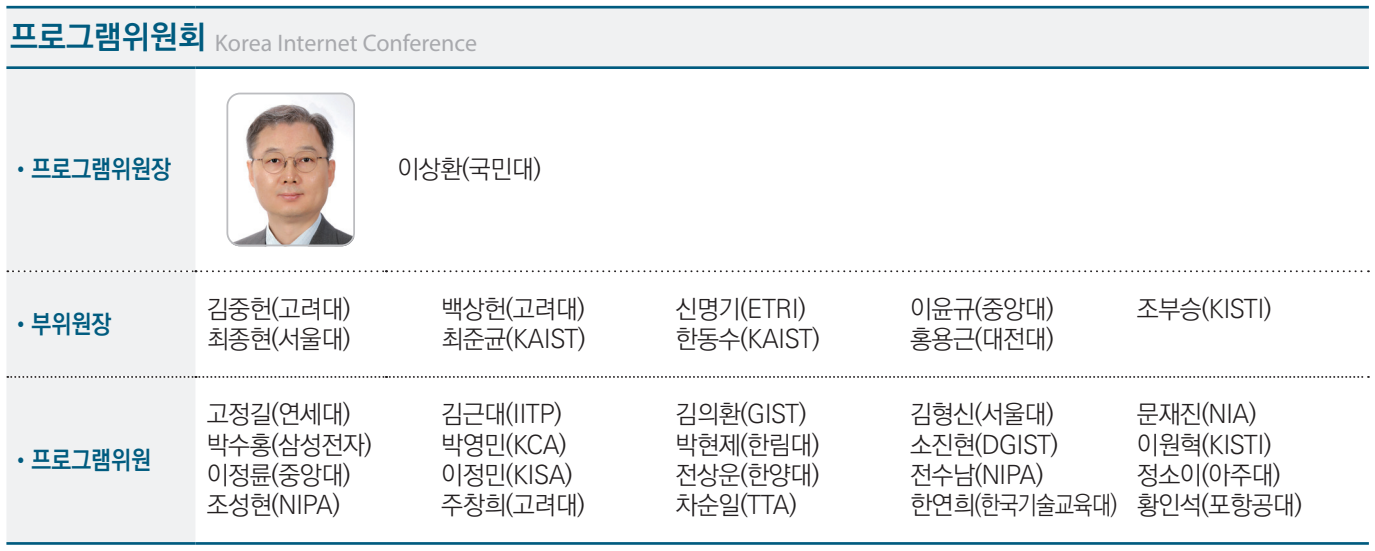The image size is (1375, 551).
Task: Click 조부승(KISTI) in vice chair row
Action: [1204, 309]
